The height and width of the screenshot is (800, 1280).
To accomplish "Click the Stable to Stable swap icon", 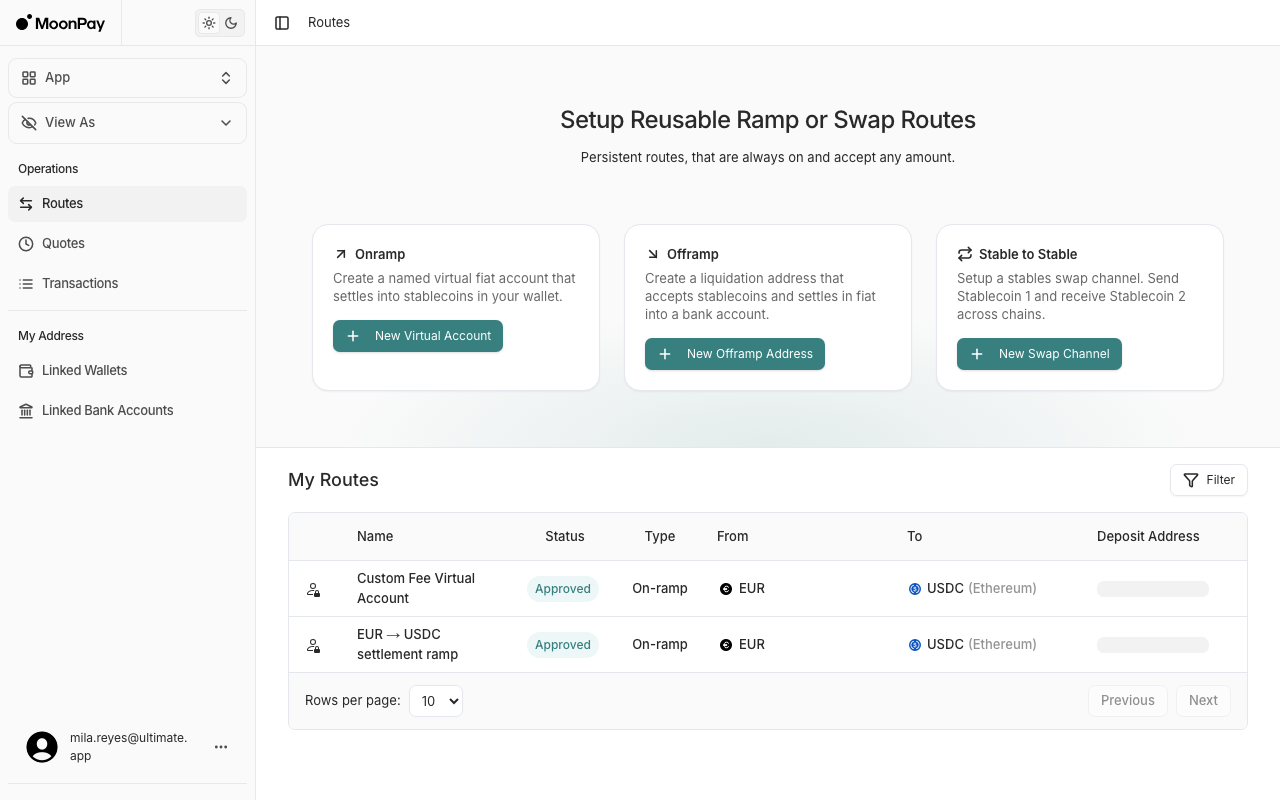I will pyautogui.click(x=965, y=255).
